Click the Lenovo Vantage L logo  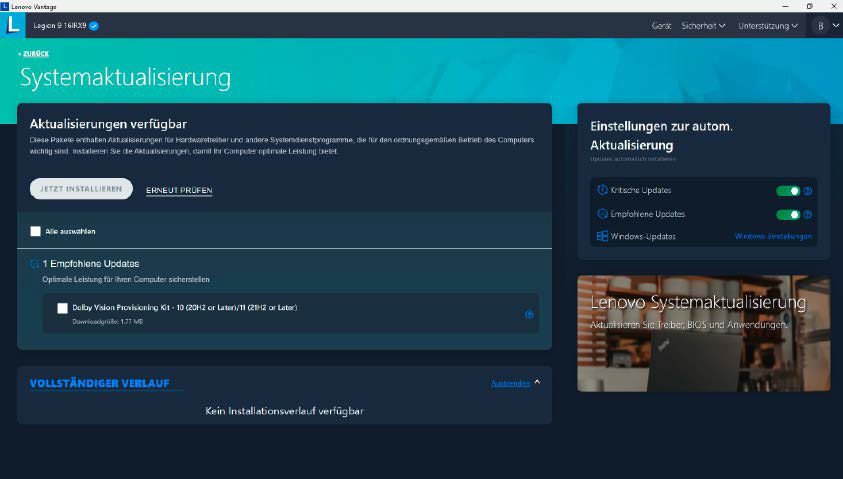[x=14, y=25]
